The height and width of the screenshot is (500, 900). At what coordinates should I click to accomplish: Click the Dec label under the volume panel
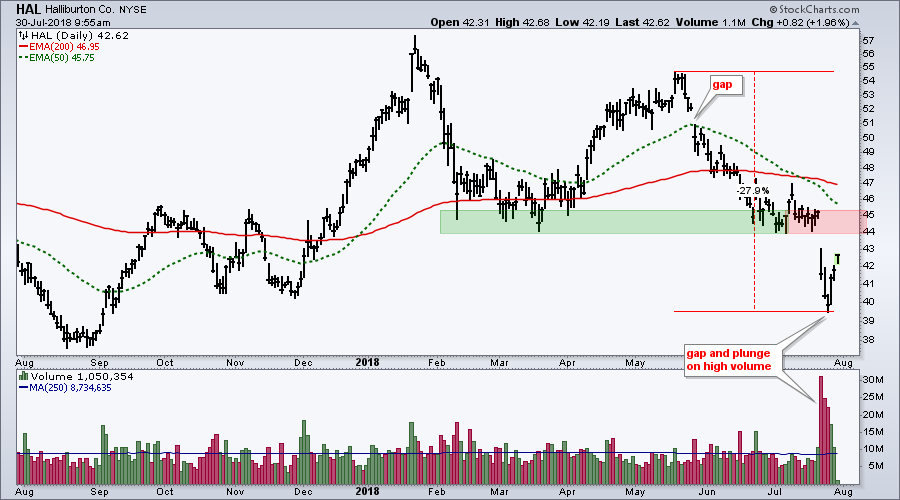point(303,492)
